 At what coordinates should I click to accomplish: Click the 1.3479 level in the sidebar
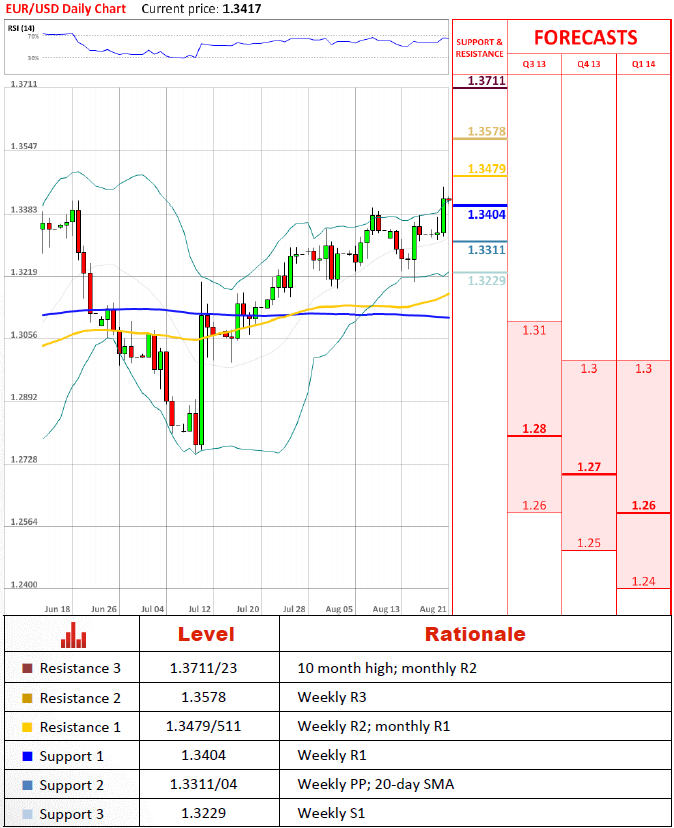point(486,169)
